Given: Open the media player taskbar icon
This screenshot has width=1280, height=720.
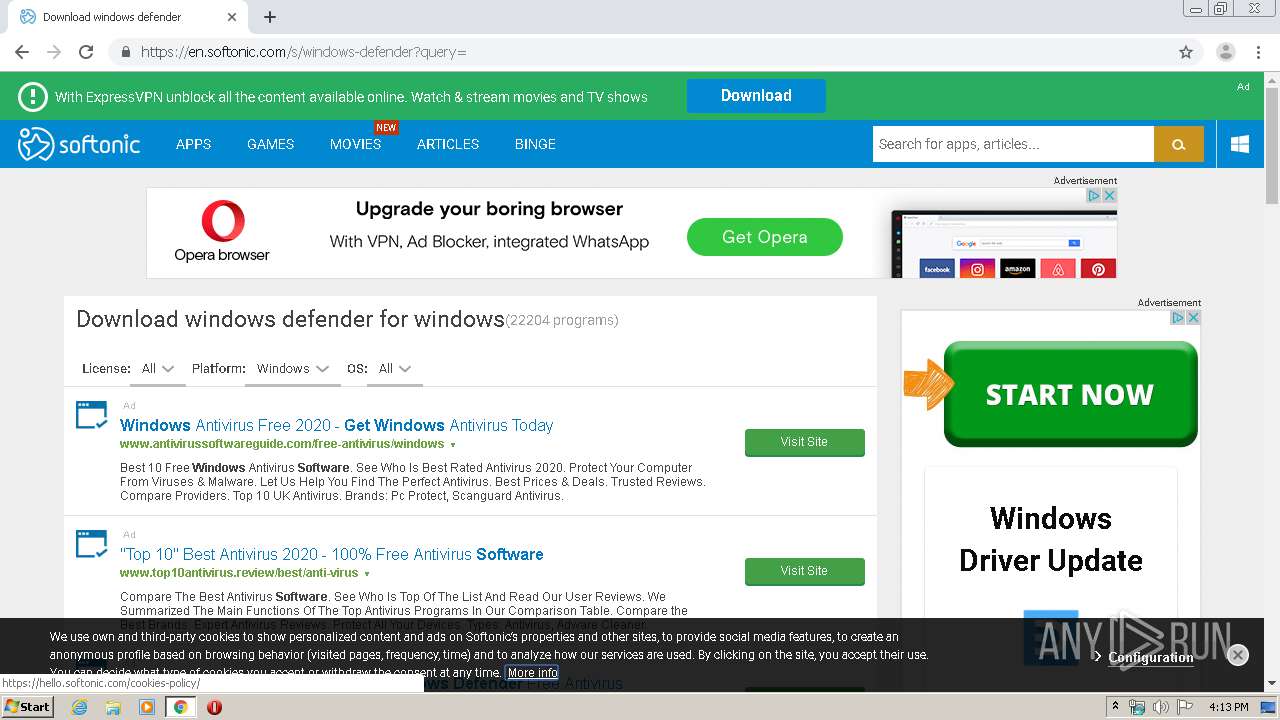Looking at the screenshot, I should point(147,707).
